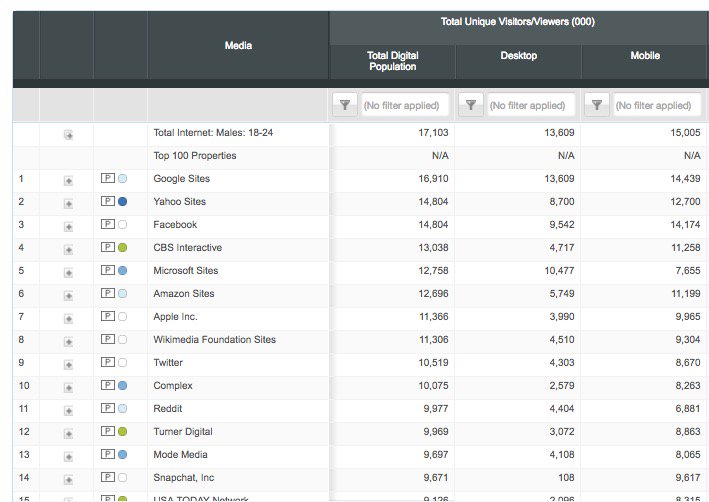This screenshot has height=502, width=709.
Task: Open filter icon for Mobile column
Action: click(x=597, y=105)
